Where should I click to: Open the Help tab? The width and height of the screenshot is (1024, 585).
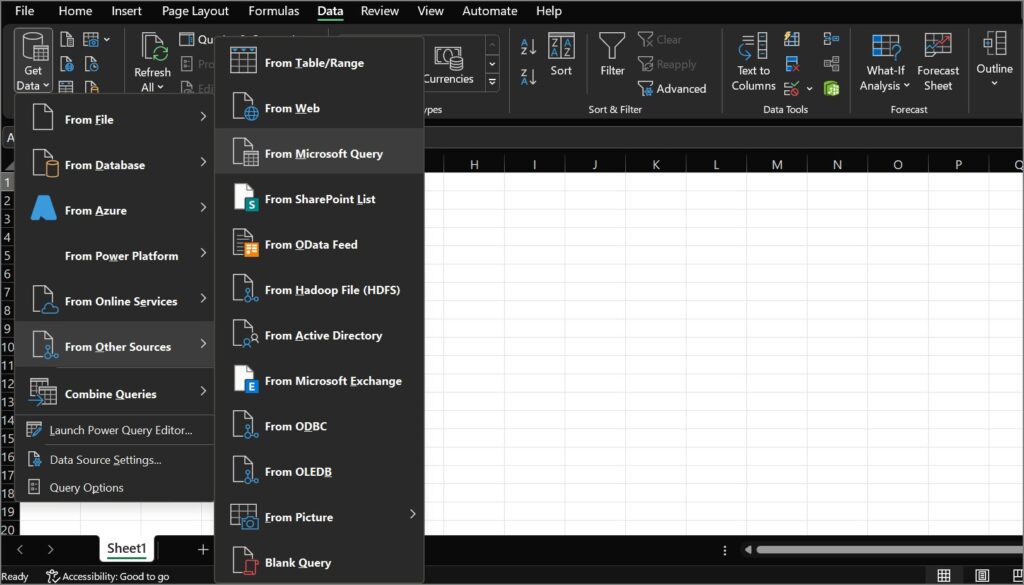[x=549, y=11]
